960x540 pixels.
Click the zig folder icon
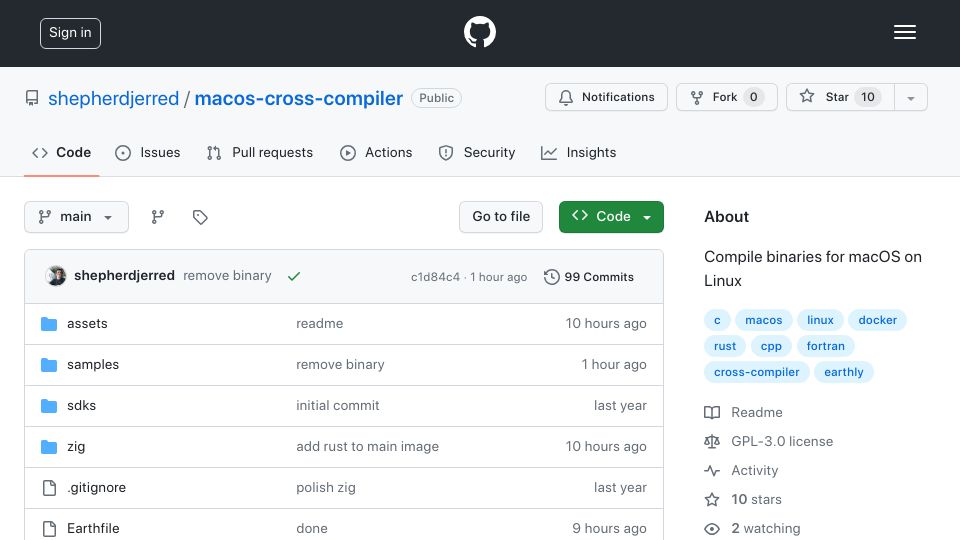[49, 447]
